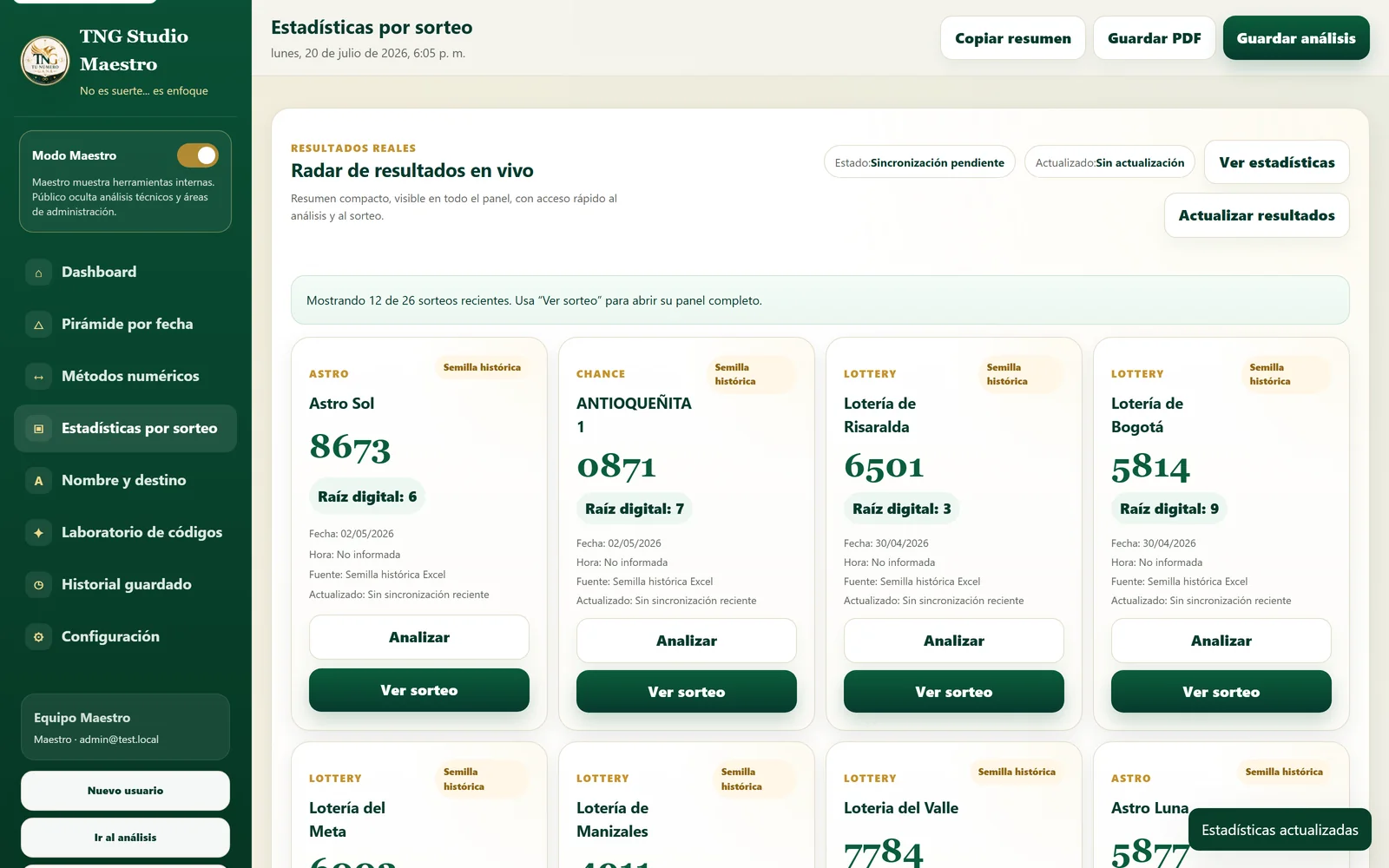Click the Nombre y destino letter icon
This screenshot has width=1389, height=868.
coord(38,481)
